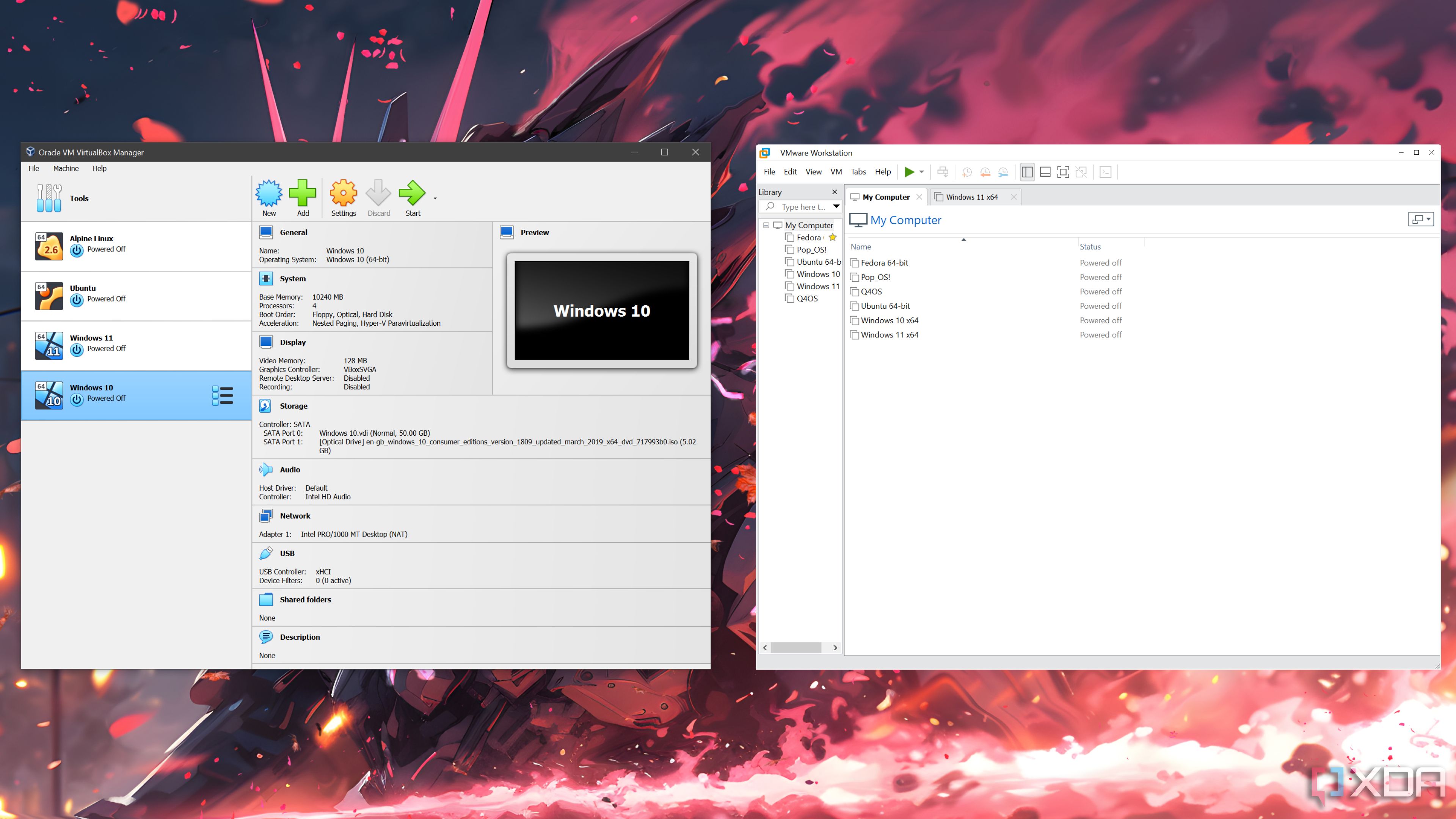Collapse the My Computer tree in the Library

pyautogui.click(x=766, y=225)
